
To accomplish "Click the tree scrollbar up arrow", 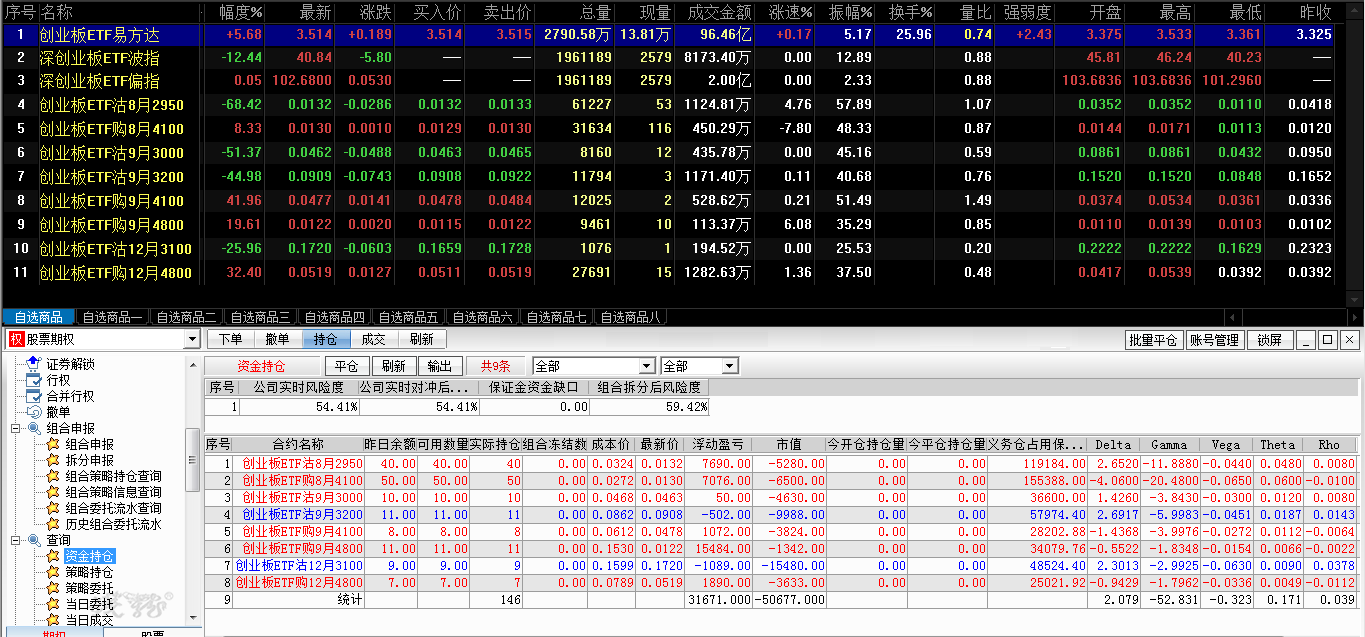I will click(195, 365).
